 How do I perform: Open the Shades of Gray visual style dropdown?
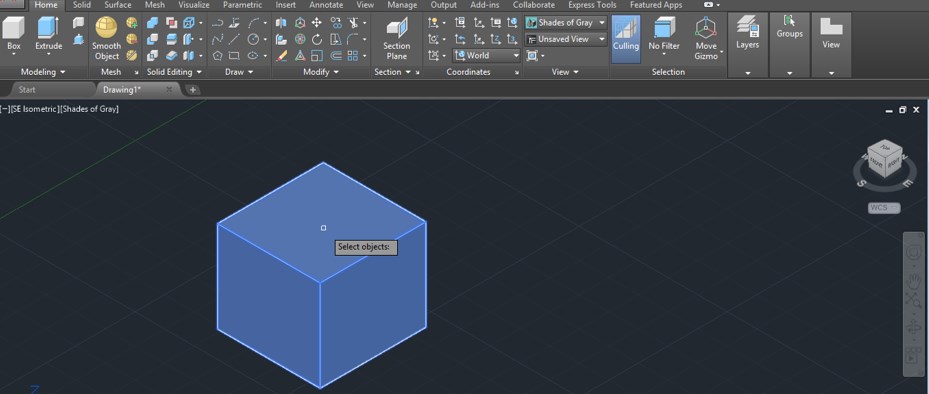click(x=566, y=23)
